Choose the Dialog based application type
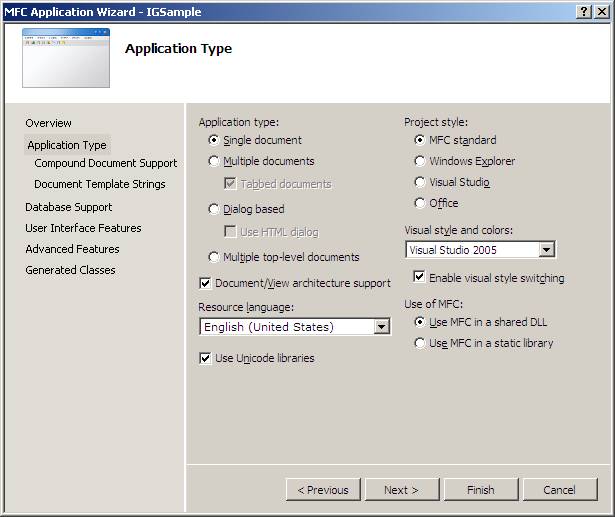Viewport: 615px width, 517px height. [214, 209]
